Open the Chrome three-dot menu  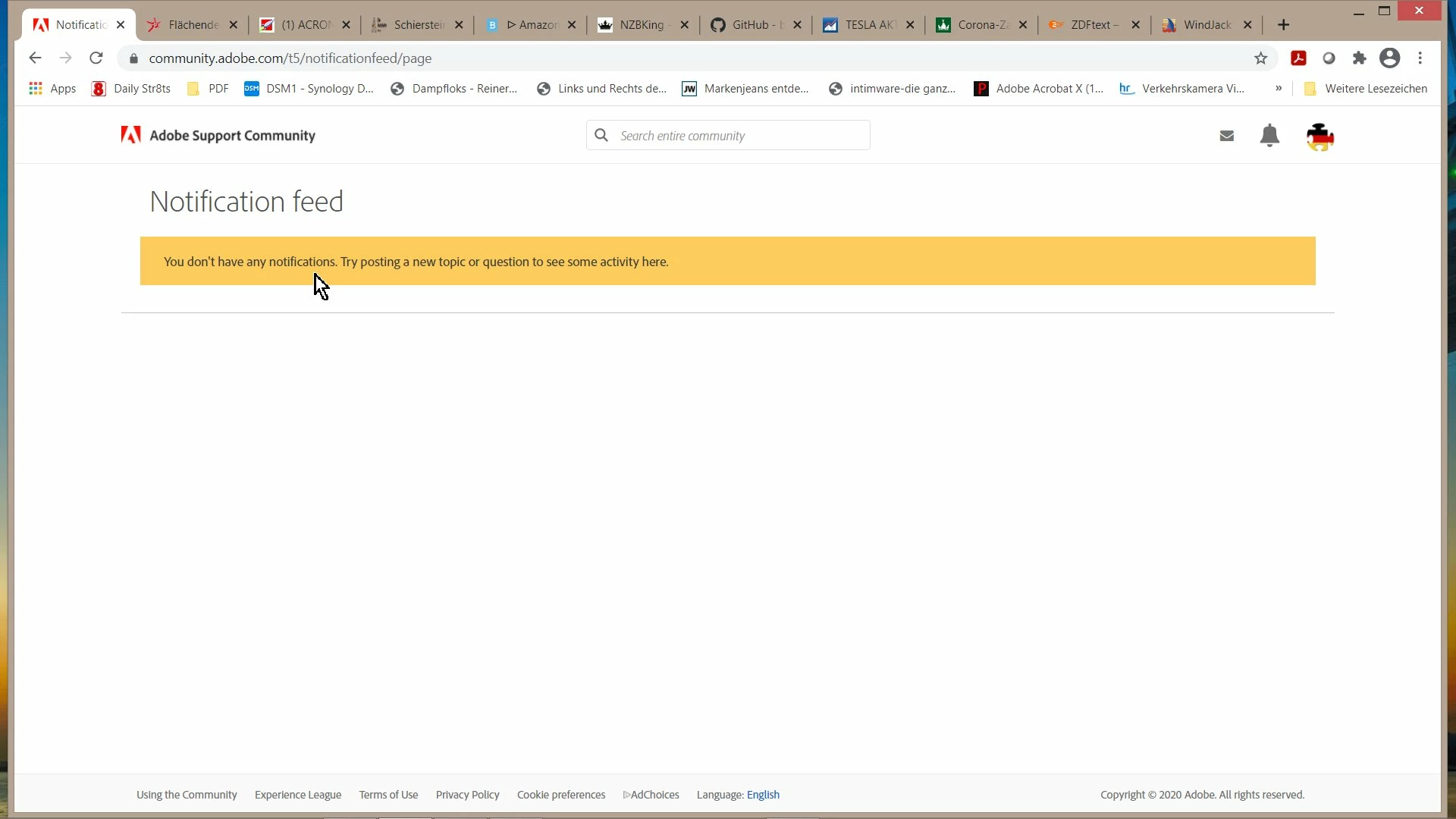(x=1420, y=58)
